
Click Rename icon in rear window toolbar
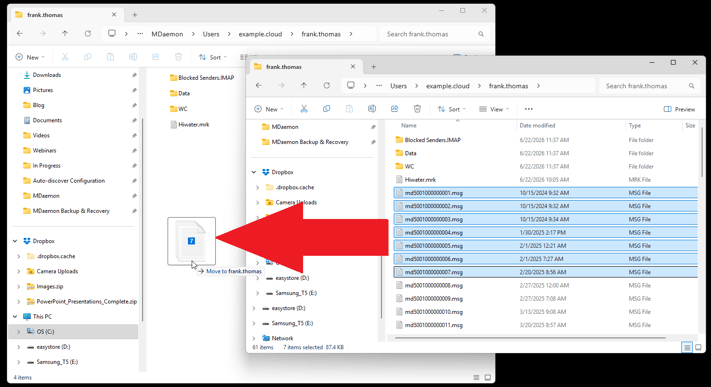[x=133, y=57]
